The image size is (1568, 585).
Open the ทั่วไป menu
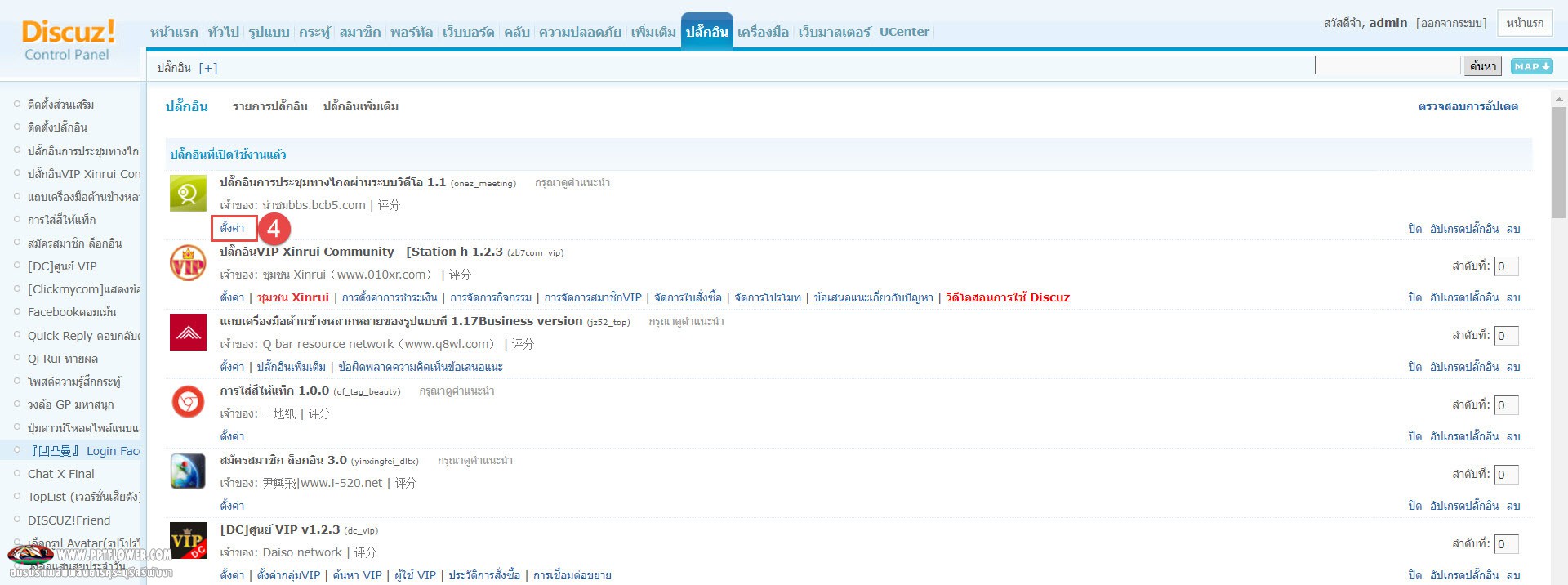click(224, 32)
